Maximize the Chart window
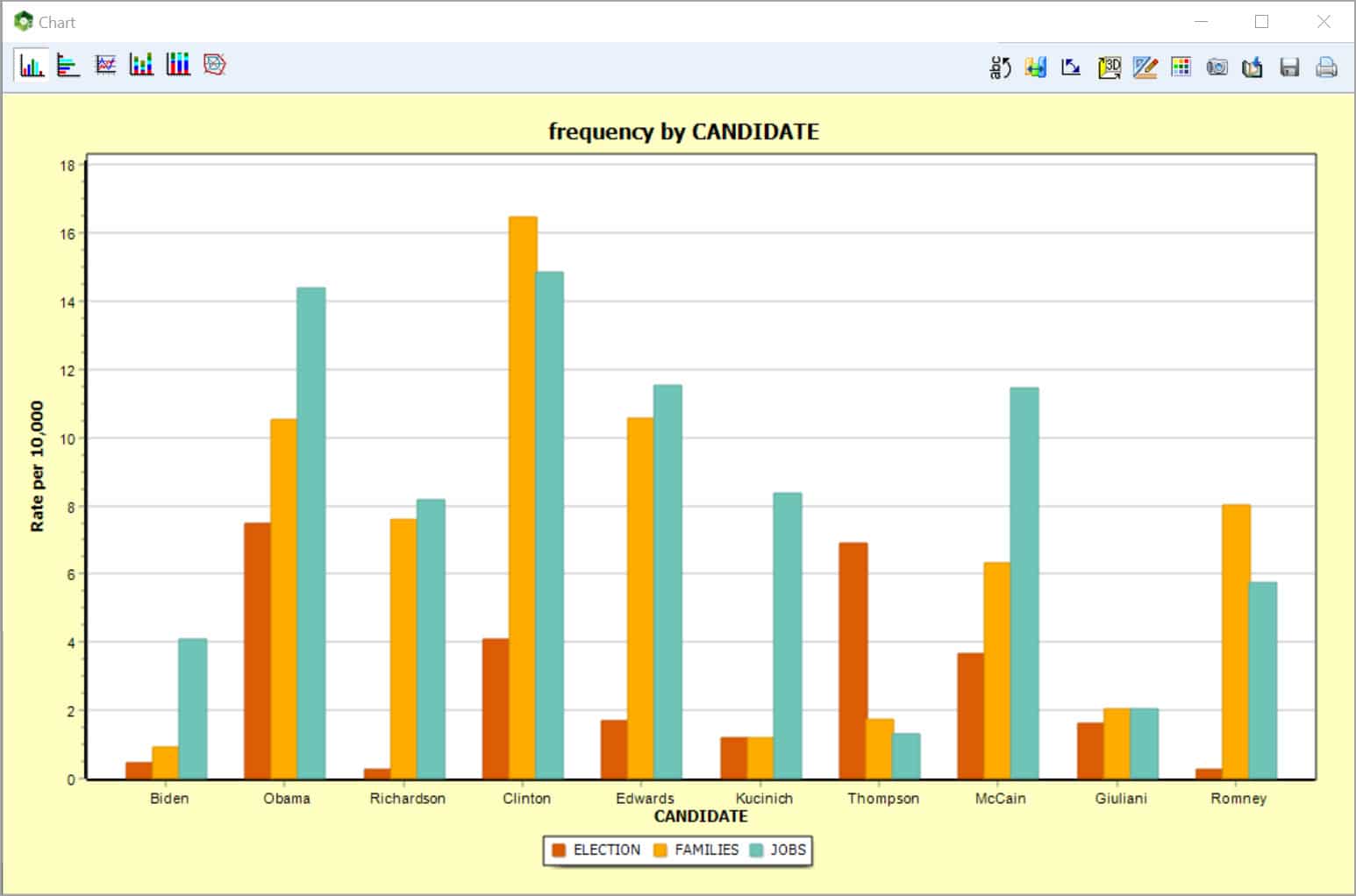This screenshot has height=896, width=1356. pyautogui.click(x=1262, y=22)
